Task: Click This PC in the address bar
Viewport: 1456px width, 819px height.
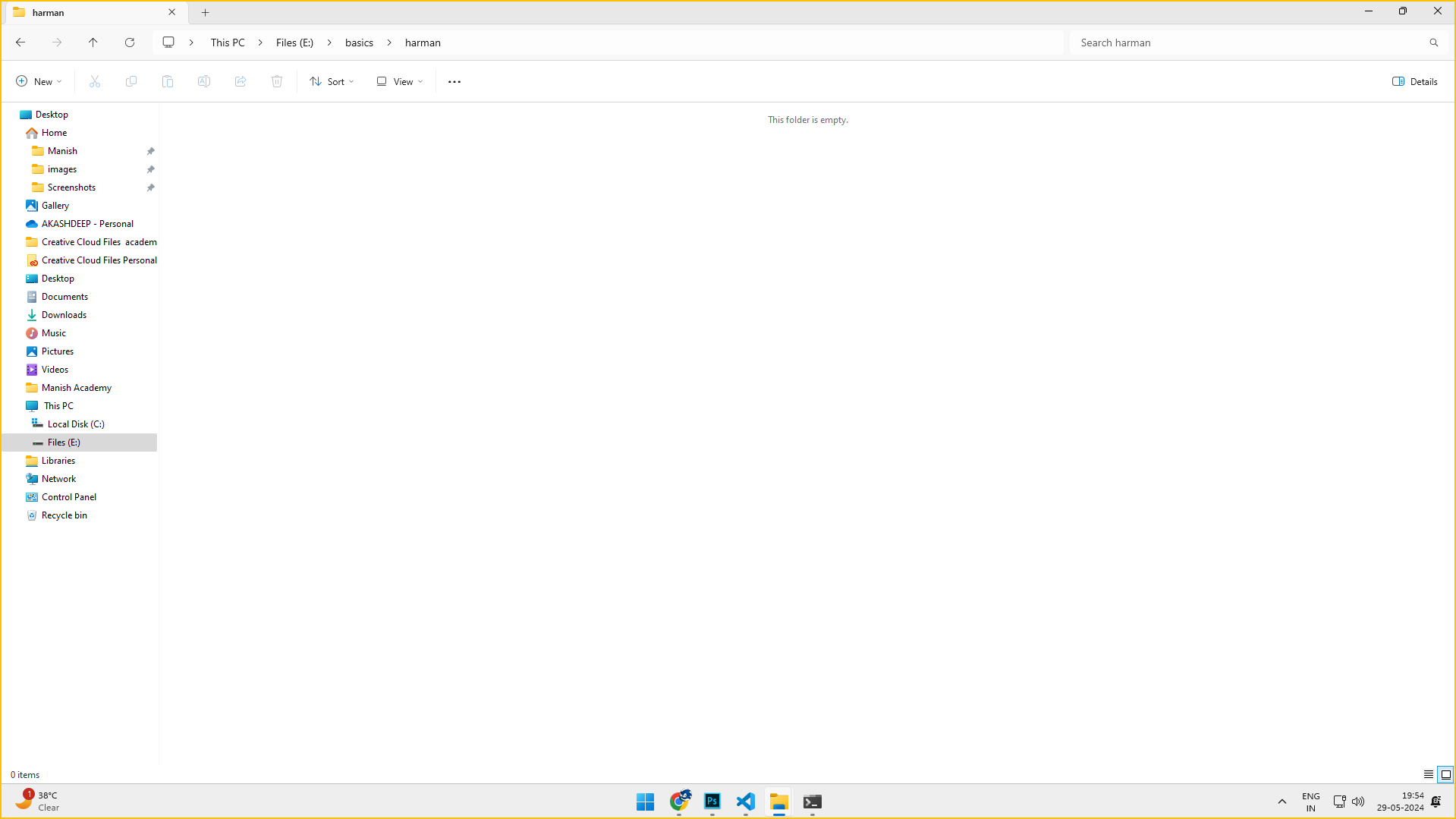Action: [x=228, y=43]
